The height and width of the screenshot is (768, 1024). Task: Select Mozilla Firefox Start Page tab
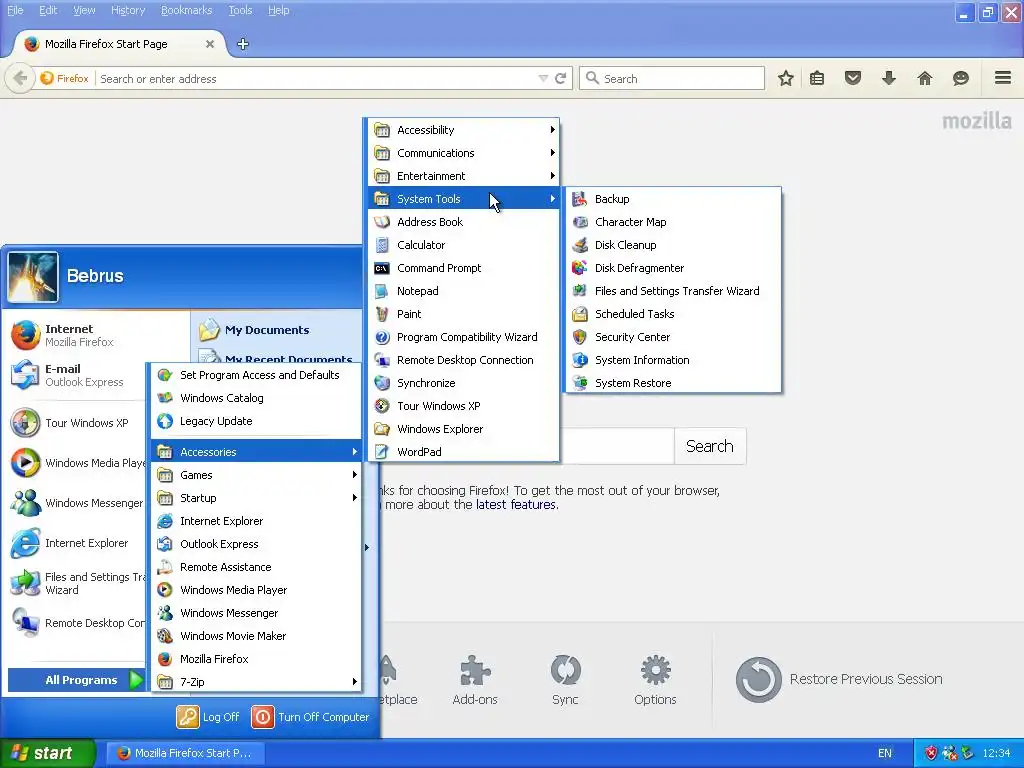tap(120, 44)
